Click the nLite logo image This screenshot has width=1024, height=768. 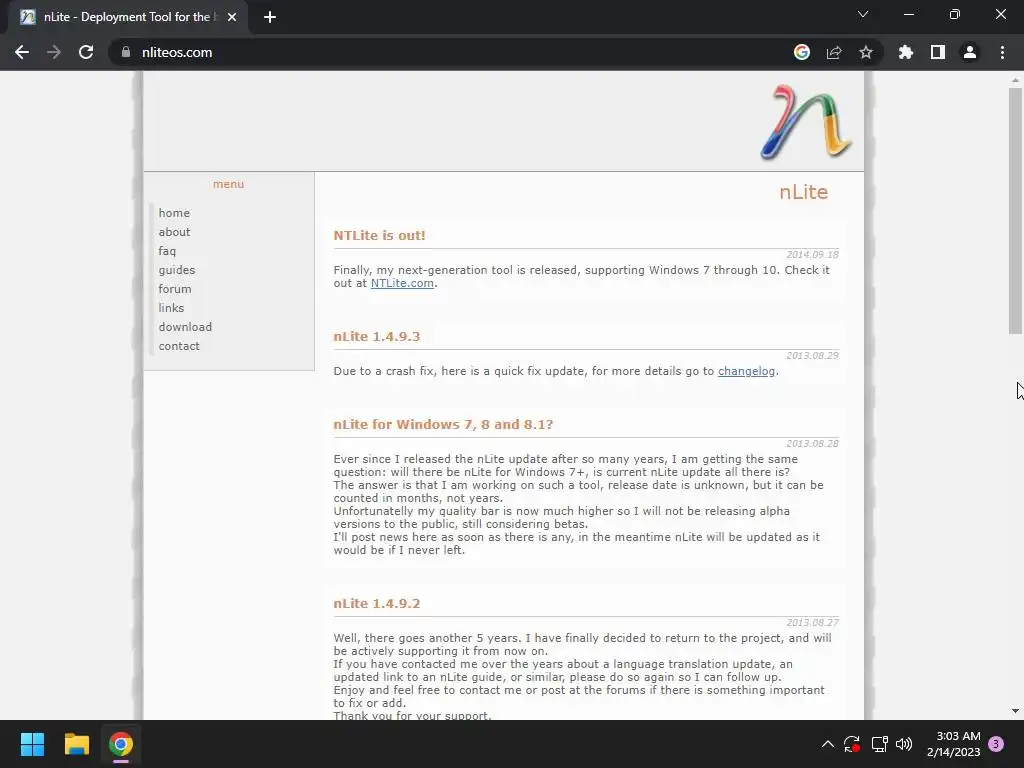(807, 122)
